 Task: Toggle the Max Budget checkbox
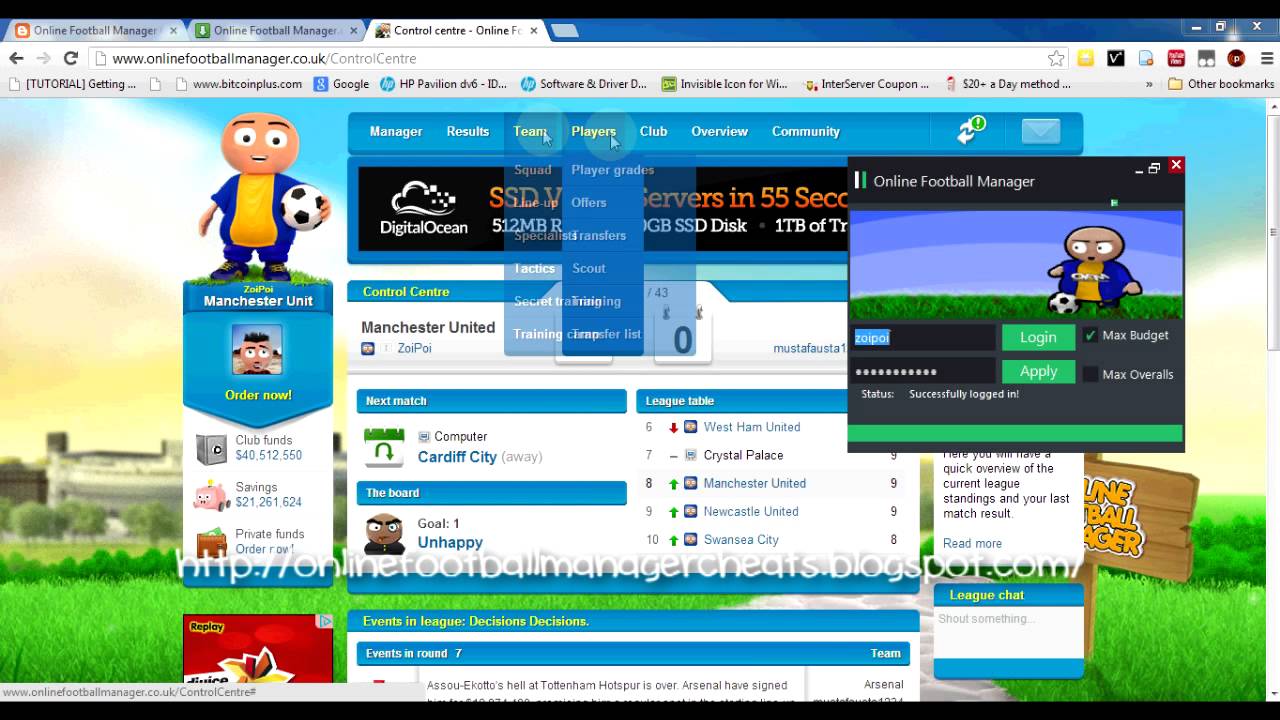(x=1090, y=335)
